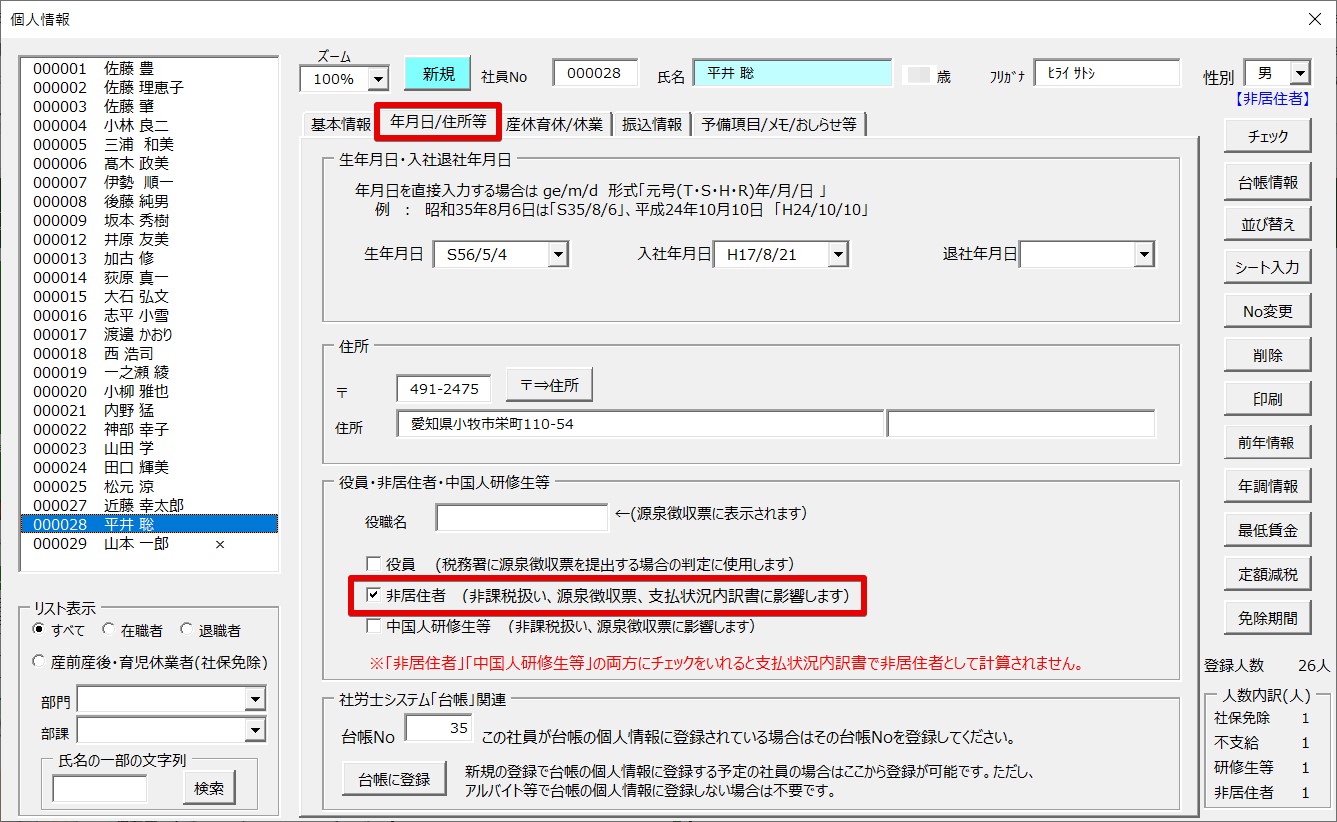This screenshot has width=1337, height=822.
Task: Open the 退社年月日 dropdown
Action: click(1144, 255)
